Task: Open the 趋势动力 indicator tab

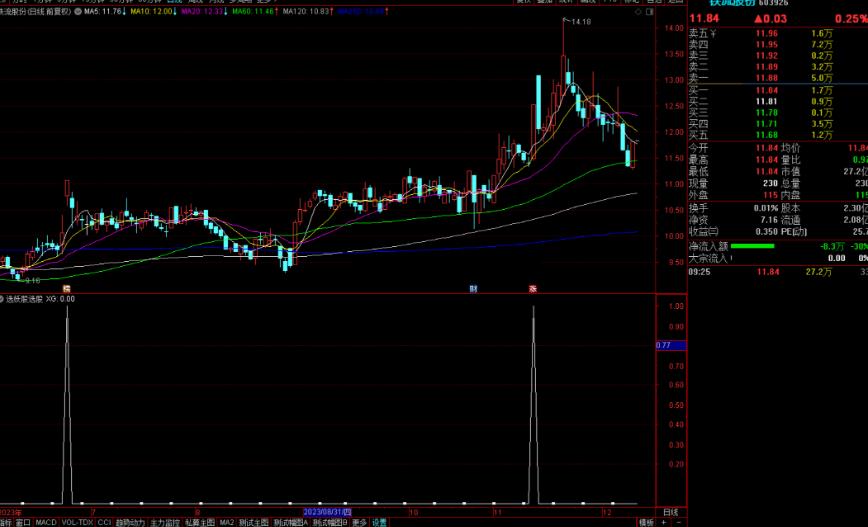Action: click(x=131, y=523)
